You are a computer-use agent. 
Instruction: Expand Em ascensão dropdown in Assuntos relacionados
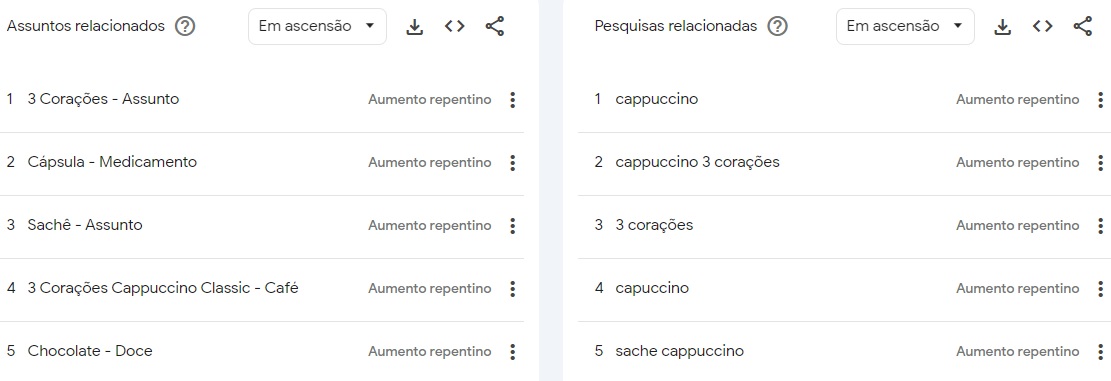coord(317,27)
